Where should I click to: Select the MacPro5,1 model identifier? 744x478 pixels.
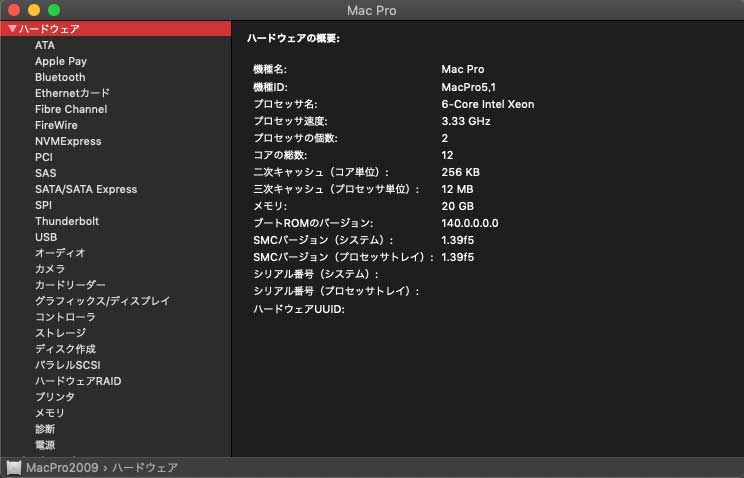[468, 87]
